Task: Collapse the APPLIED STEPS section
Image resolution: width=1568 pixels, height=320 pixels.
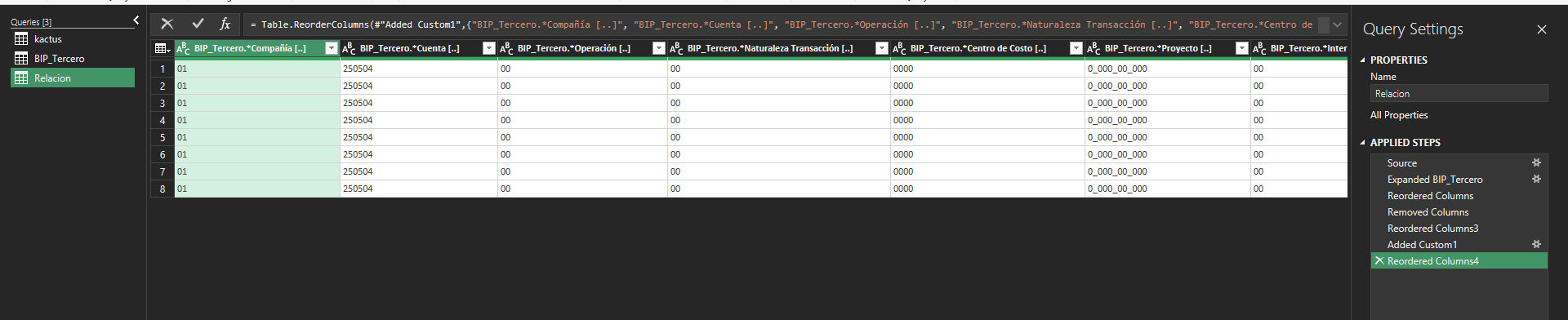Action: click(x=1362, y=143)
